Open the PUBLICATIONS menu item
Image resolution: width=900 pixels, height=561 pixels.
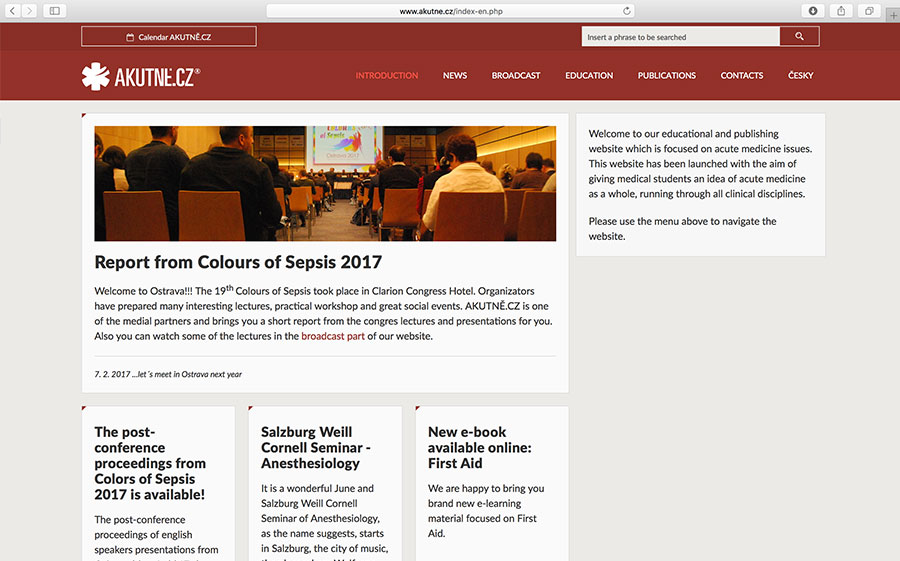pos(666,75)
